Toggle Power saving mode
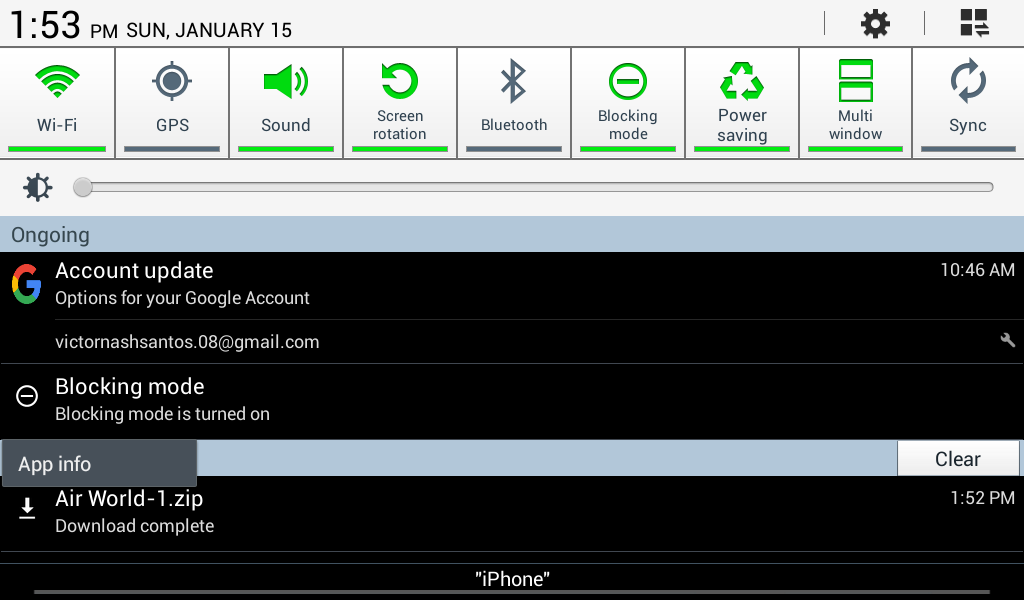This screenshot has width=1024, height=600. tap(742, 103)
